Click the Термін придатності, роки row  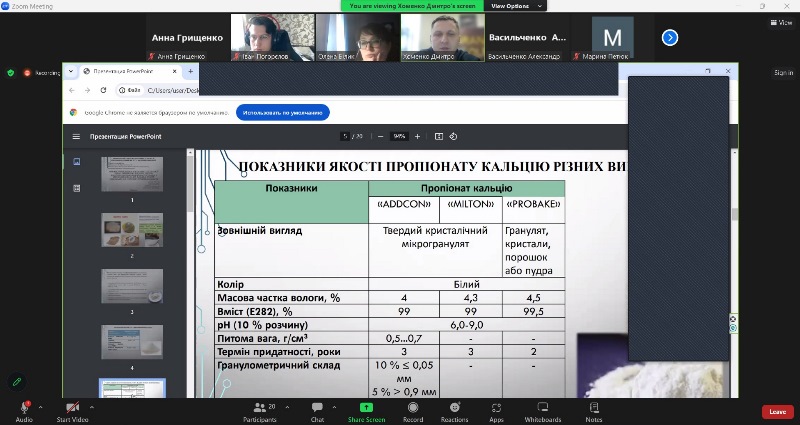coord(390,352)
